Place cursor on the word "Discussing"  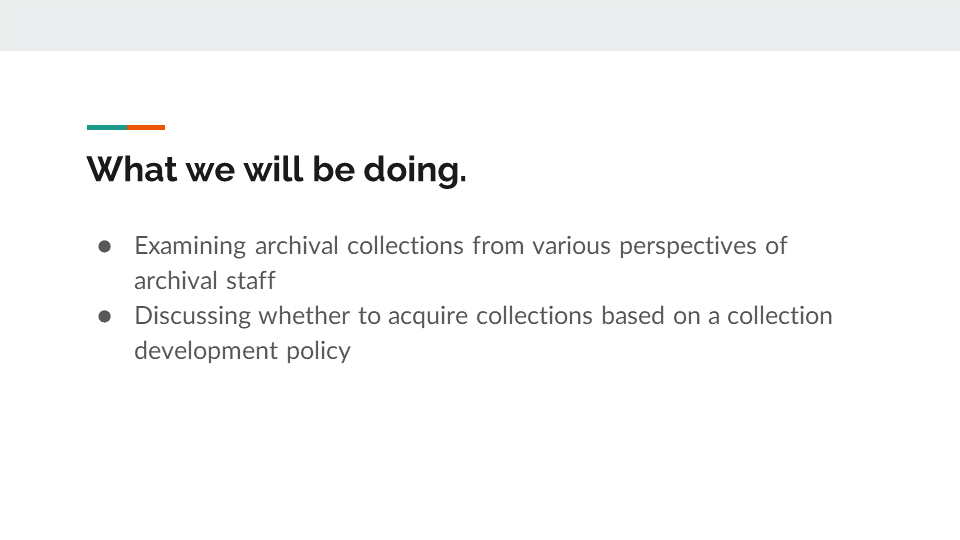click(193, 316)
